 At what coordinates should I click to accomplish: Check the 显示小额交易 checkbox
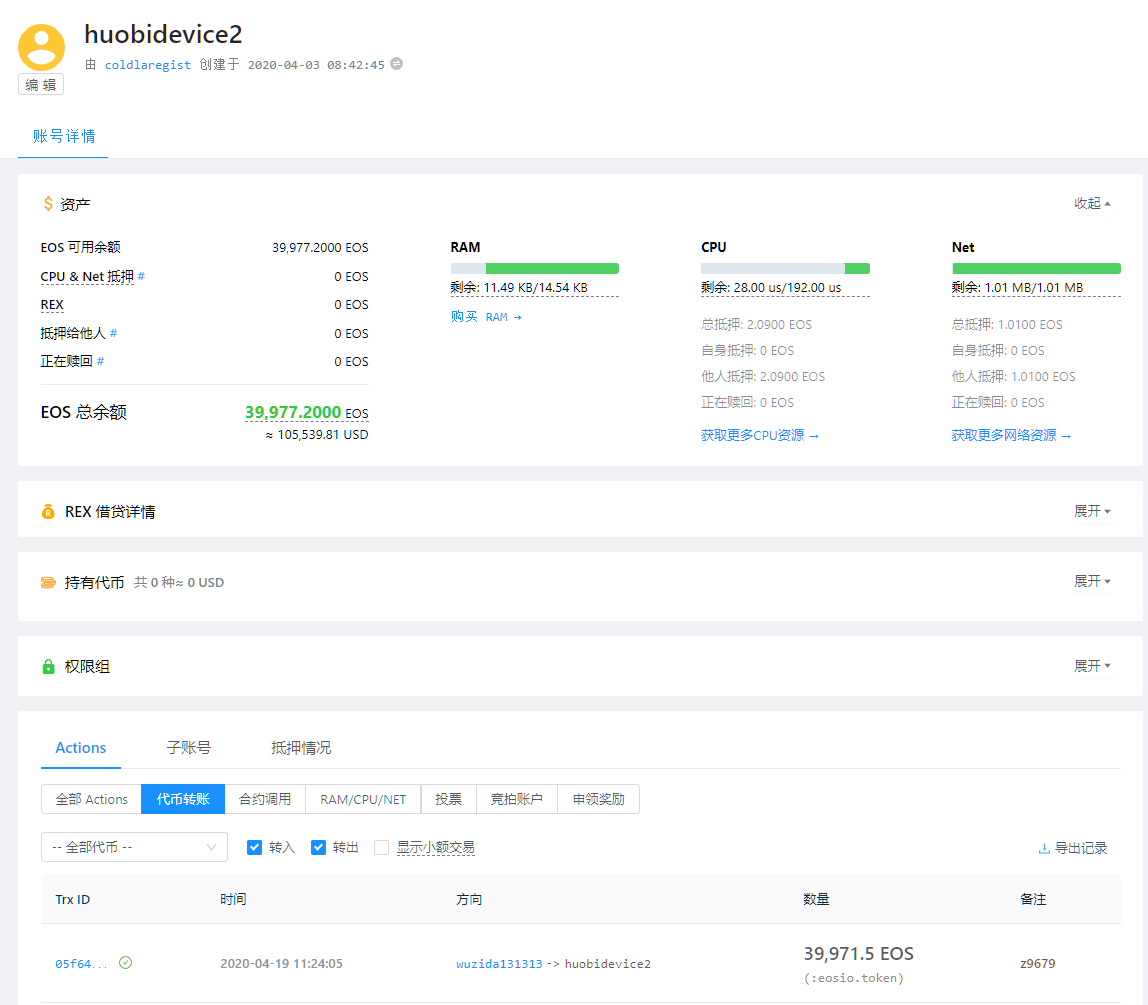pos(381,848)
